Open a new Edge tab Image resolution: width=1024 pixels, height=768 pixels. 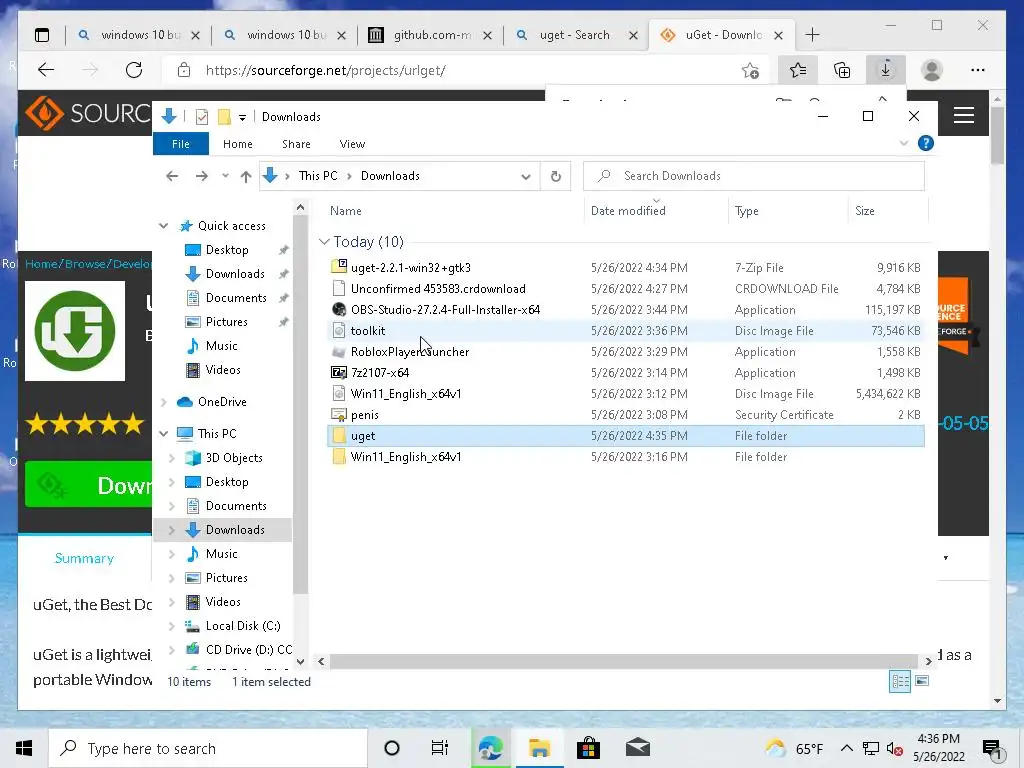[x=812, y=35]
